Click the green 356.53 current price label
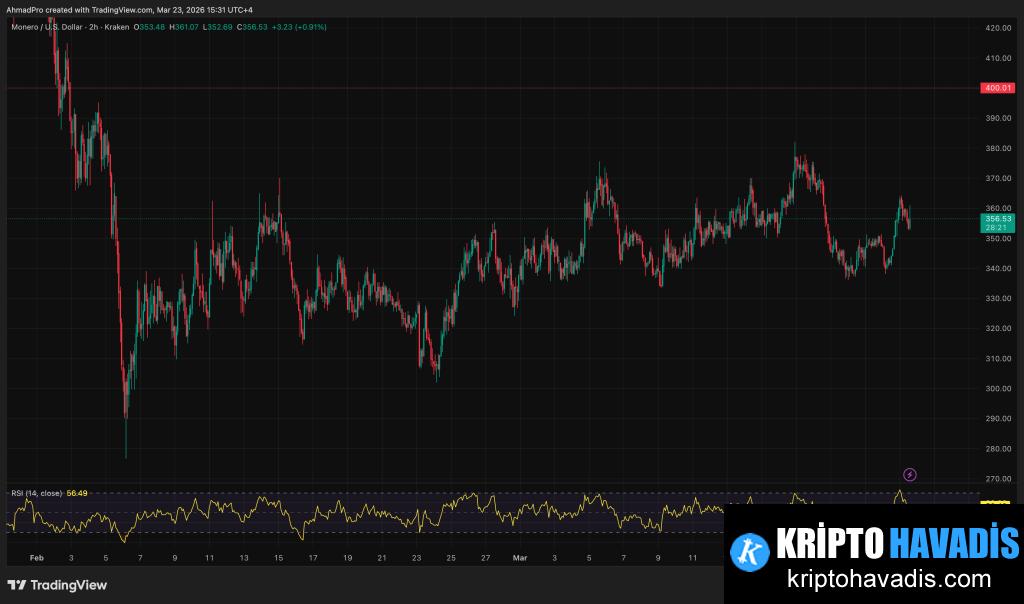The image size is (1024, 604). tap(998, 218)
